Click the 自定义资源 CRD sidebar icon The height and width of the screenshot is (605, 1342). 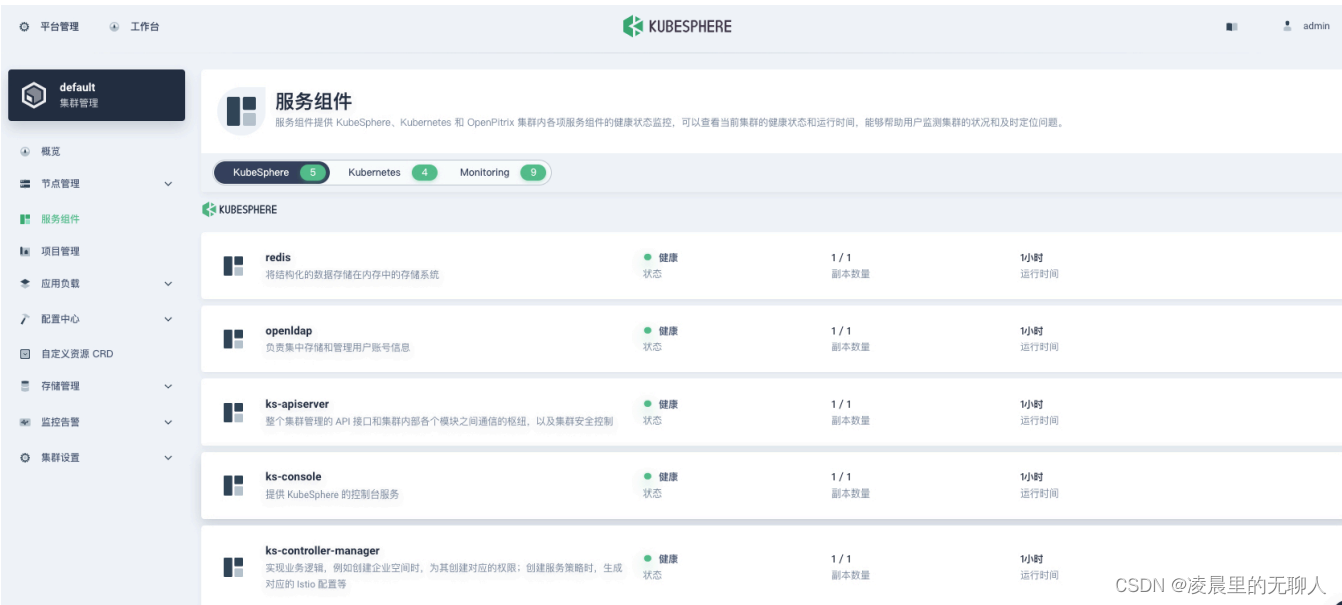point(25,354)
